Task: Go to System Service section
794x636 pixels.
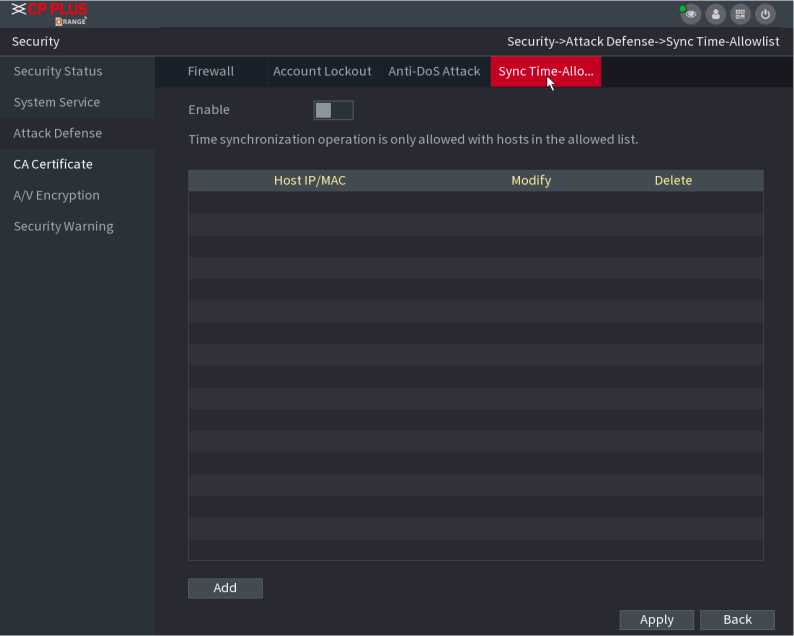Action: tap(57, 103)
